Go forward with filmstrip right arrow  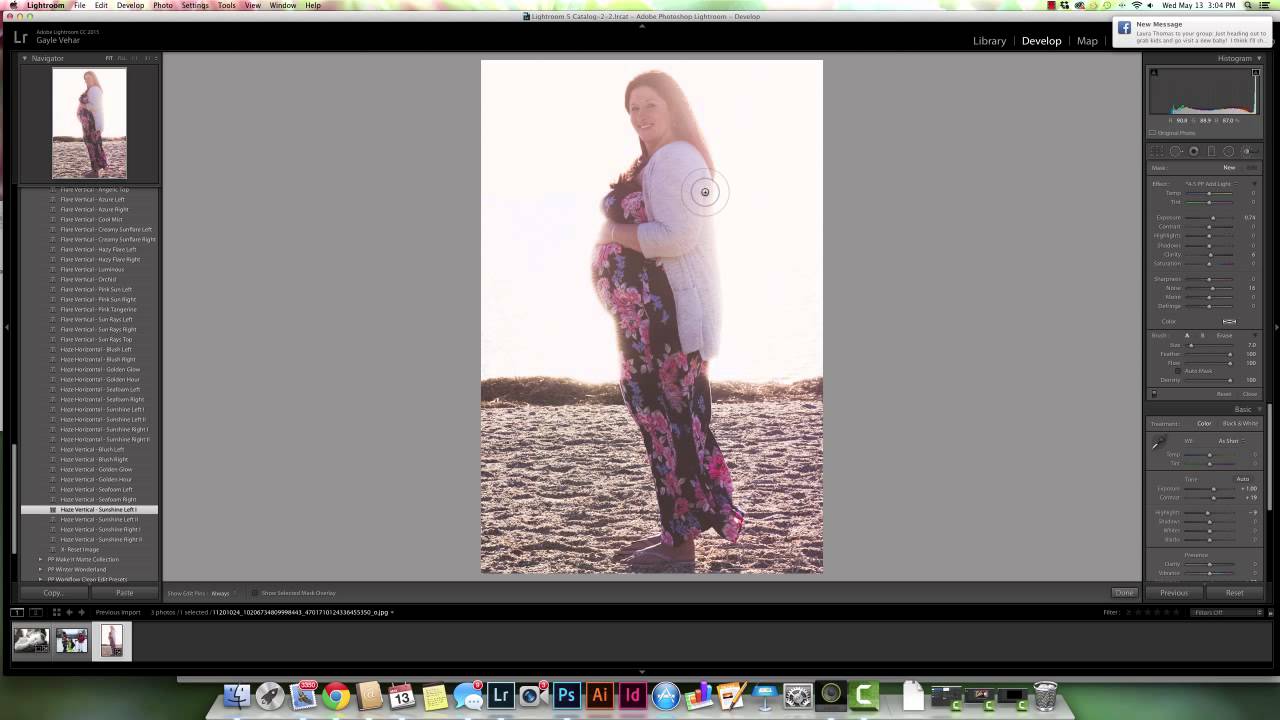click(82, 612)
